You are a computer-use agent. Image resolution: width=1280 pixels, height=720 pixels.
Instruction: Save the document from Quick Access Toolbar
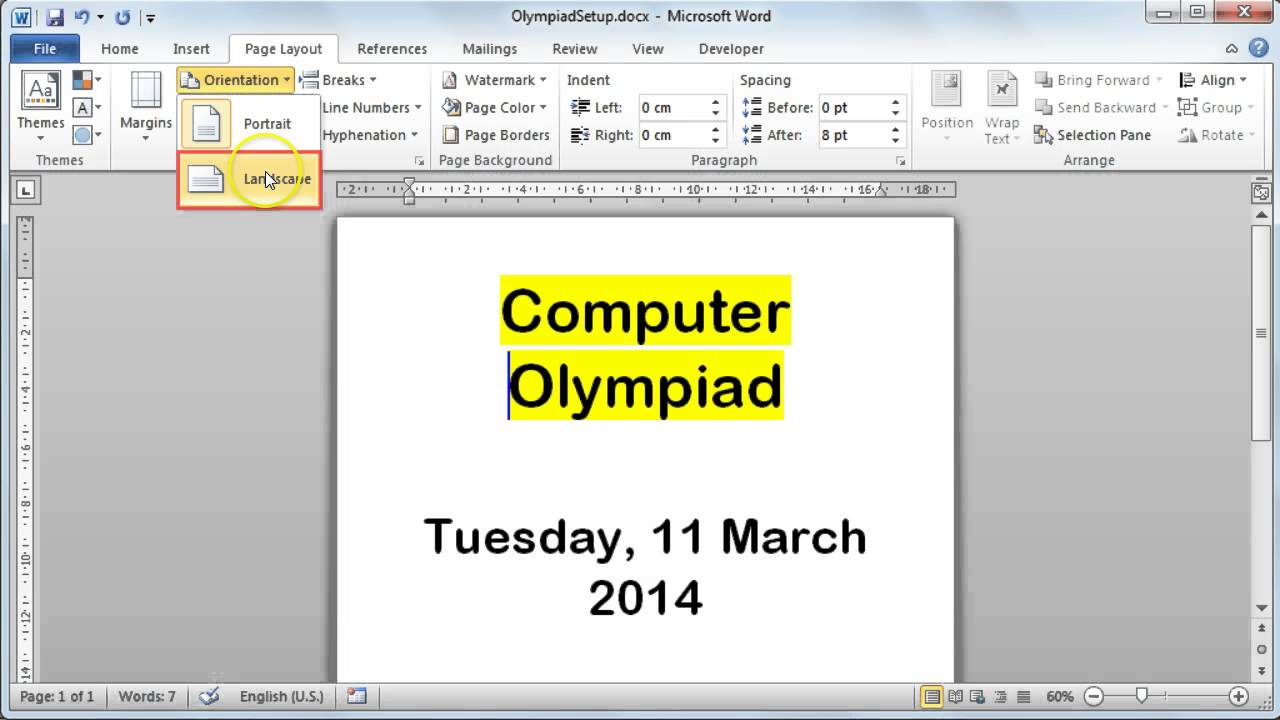(54, 17)
